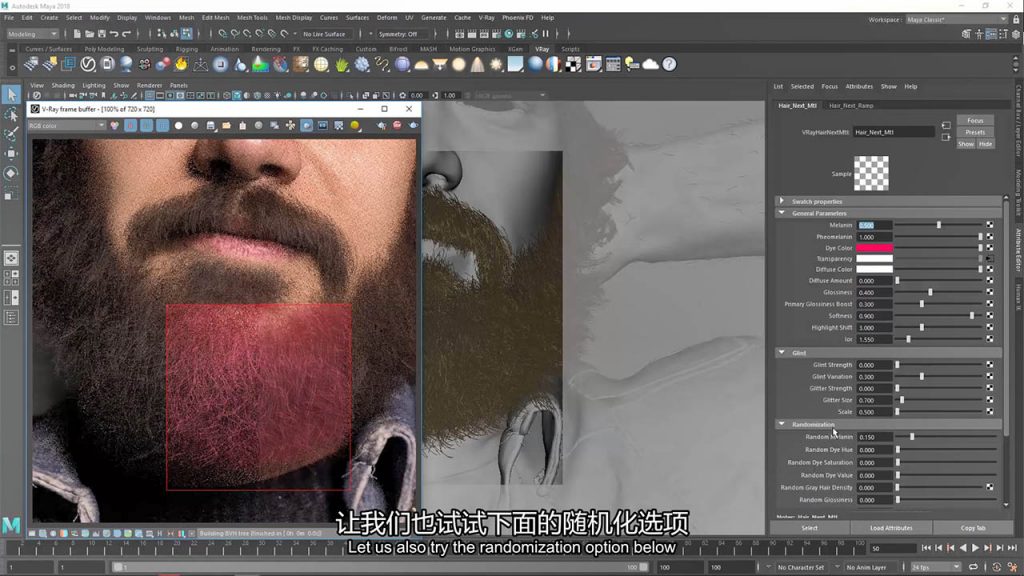The height and width of the screenshot is (576, 1024).
Task: Click the Select button at panel bottom
Action: click(x=809, y=528)
